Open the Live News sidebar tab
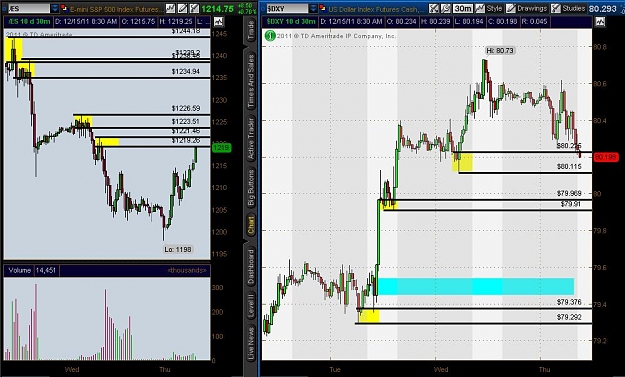Screen dimensions: 625x377 251,344
